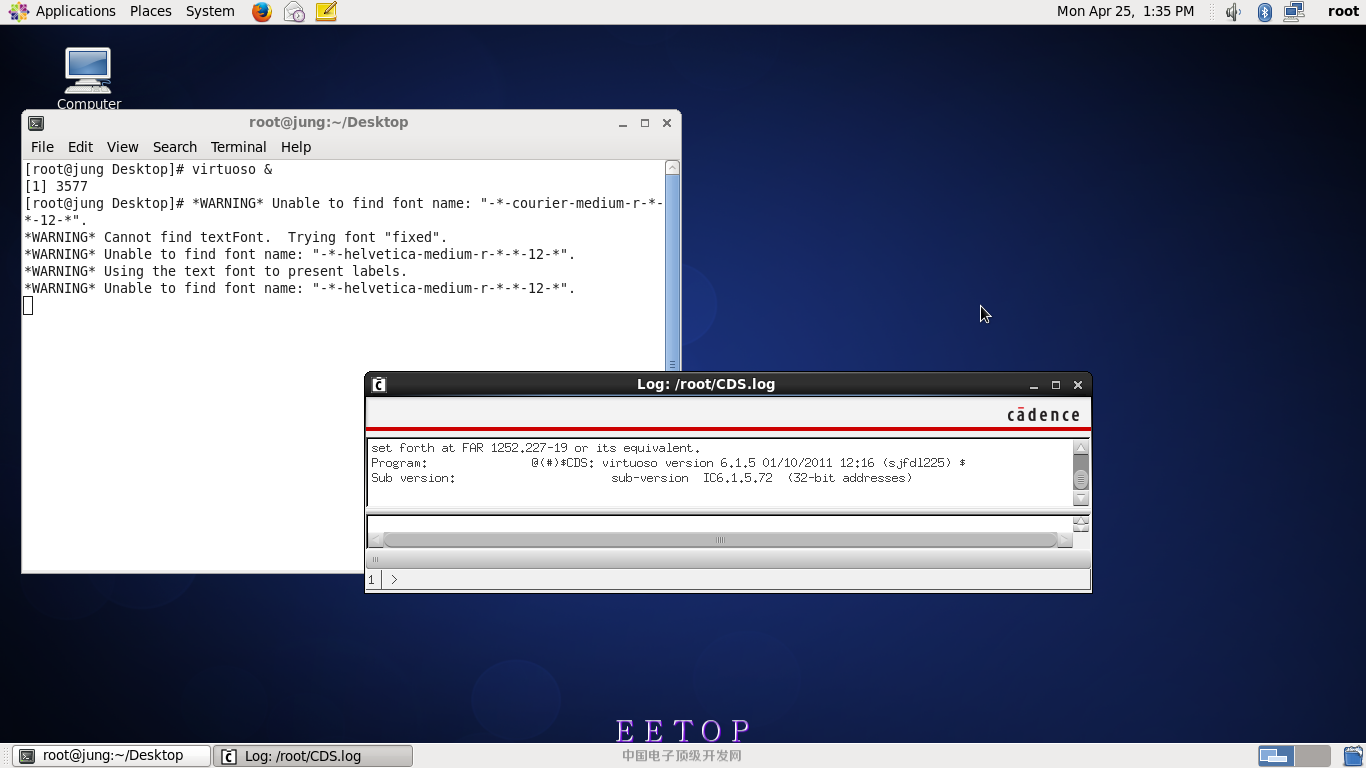Maximize the terminal window
The width and height of the screenshot is (1366, 768).
click(x=645, y=123)
